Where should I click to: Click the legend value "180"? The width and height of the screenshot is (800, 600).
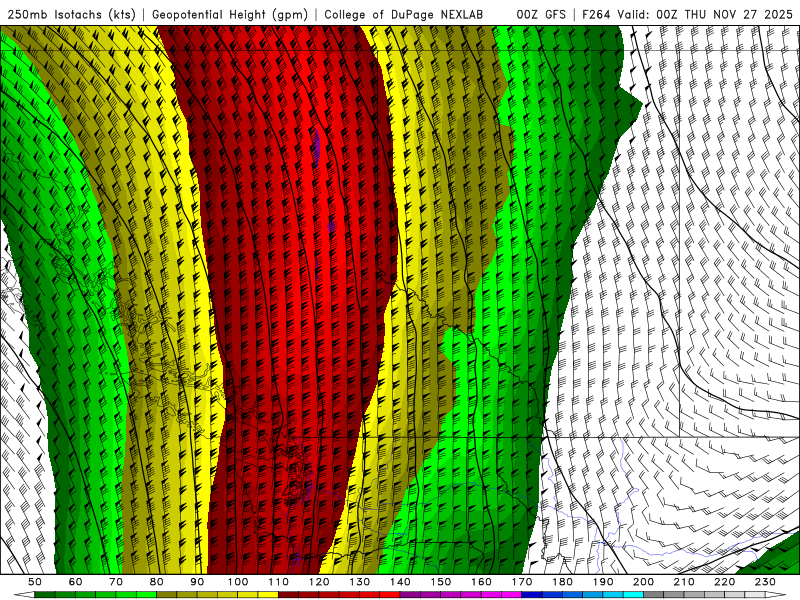[x=562, y=582]
